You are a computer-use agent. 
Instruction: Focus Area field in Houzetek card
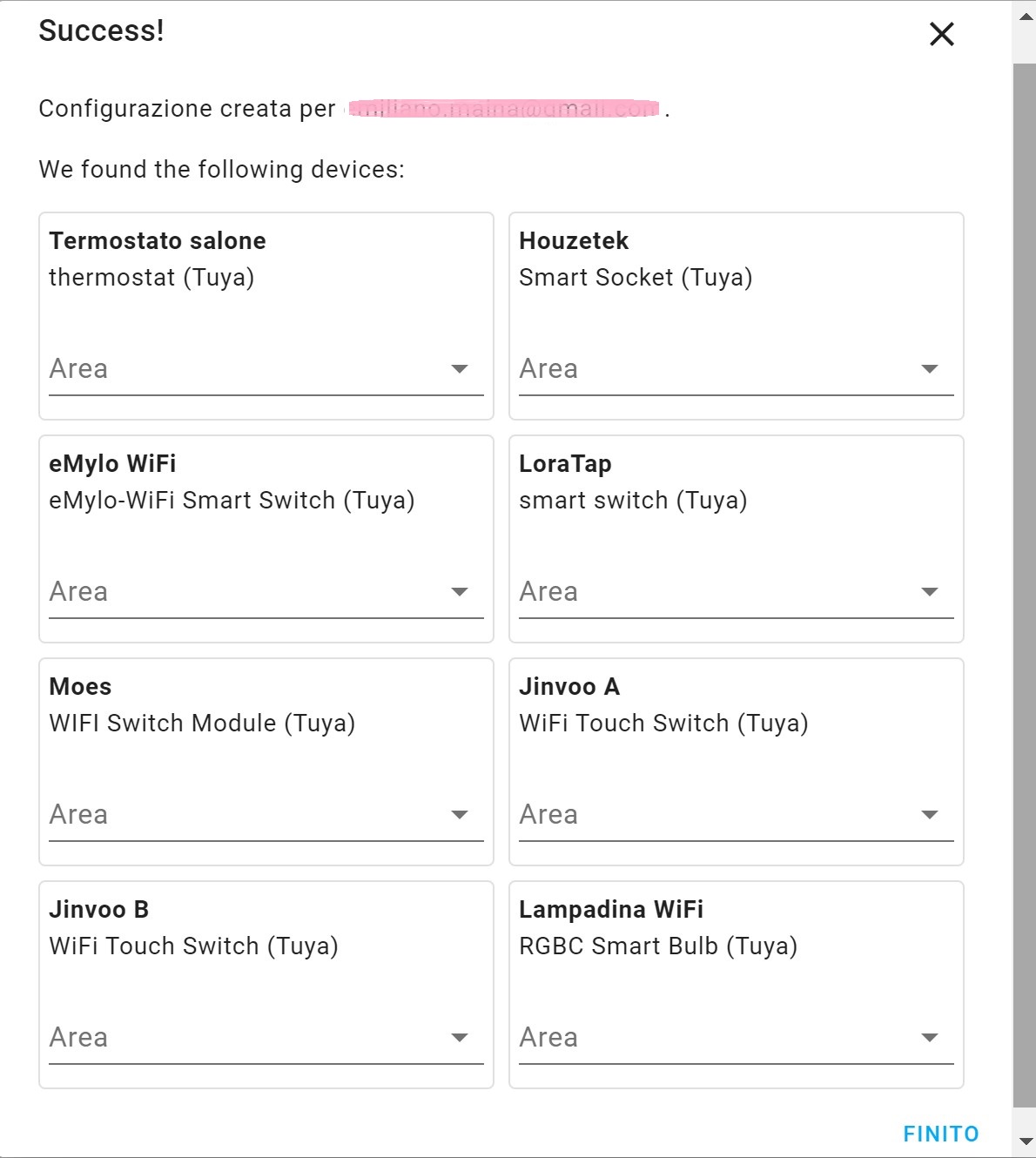pyautogui.click(x=737, y=370)
